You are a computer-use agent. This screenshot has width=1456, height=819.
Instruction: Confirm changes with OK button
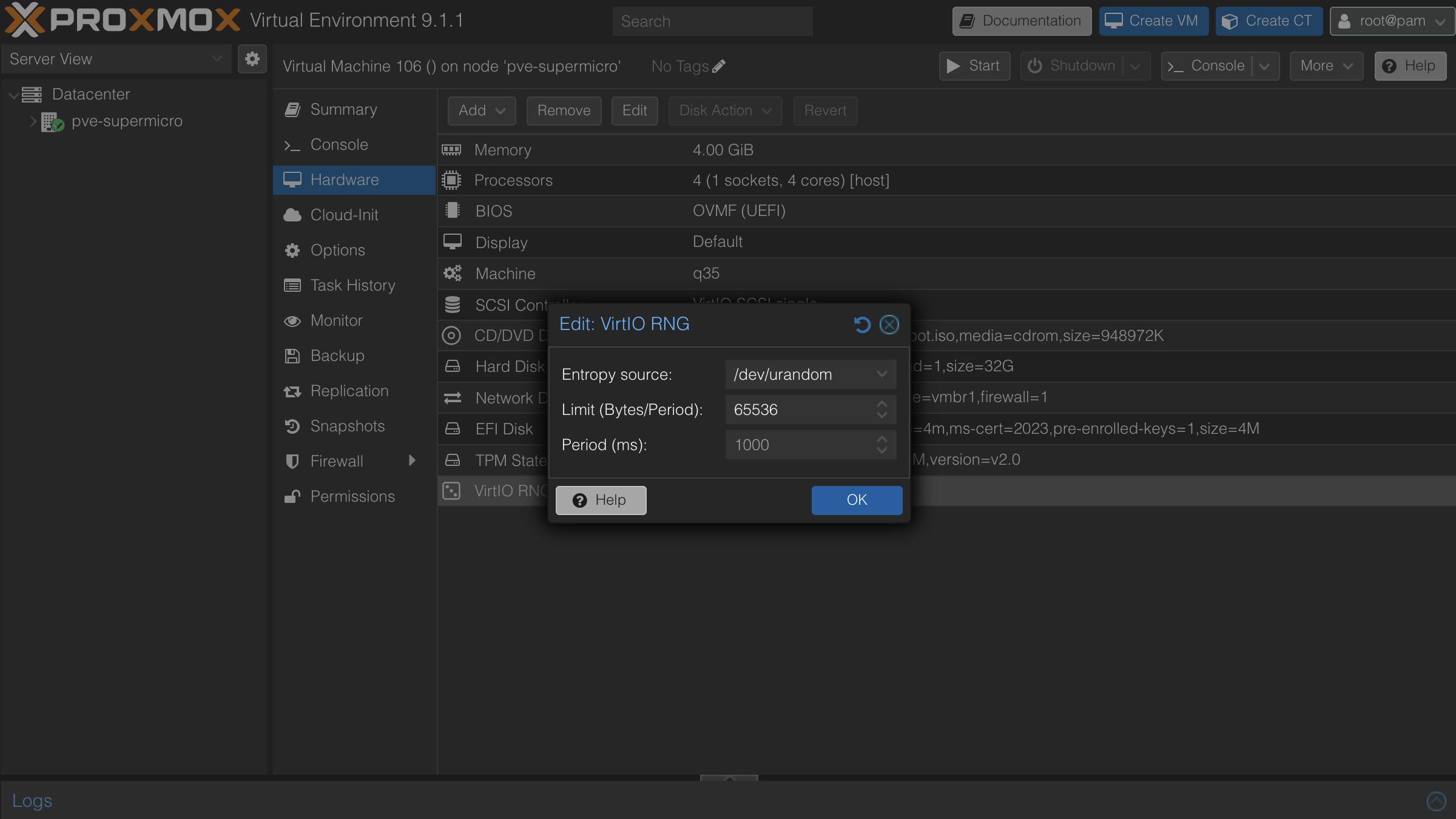(857, 500)
